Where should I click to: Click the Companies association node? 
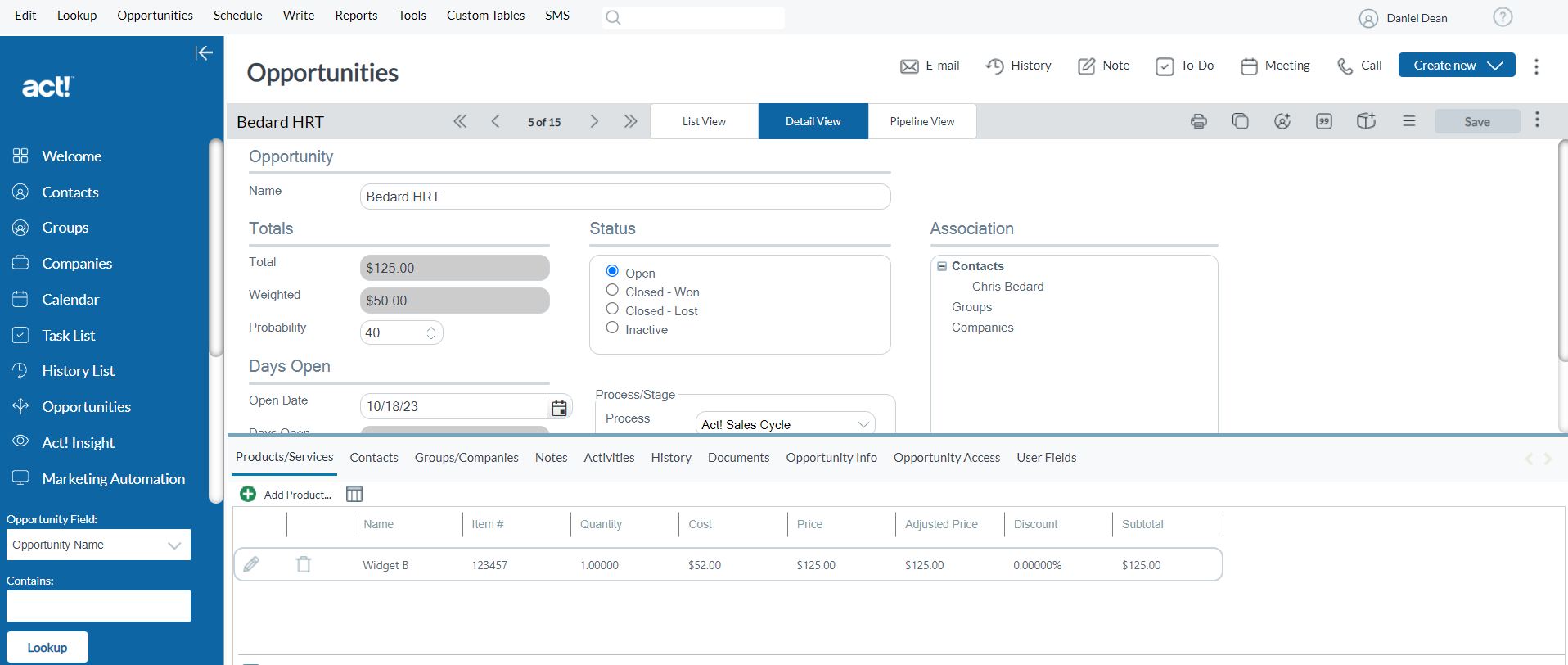(x=982, y=328)
